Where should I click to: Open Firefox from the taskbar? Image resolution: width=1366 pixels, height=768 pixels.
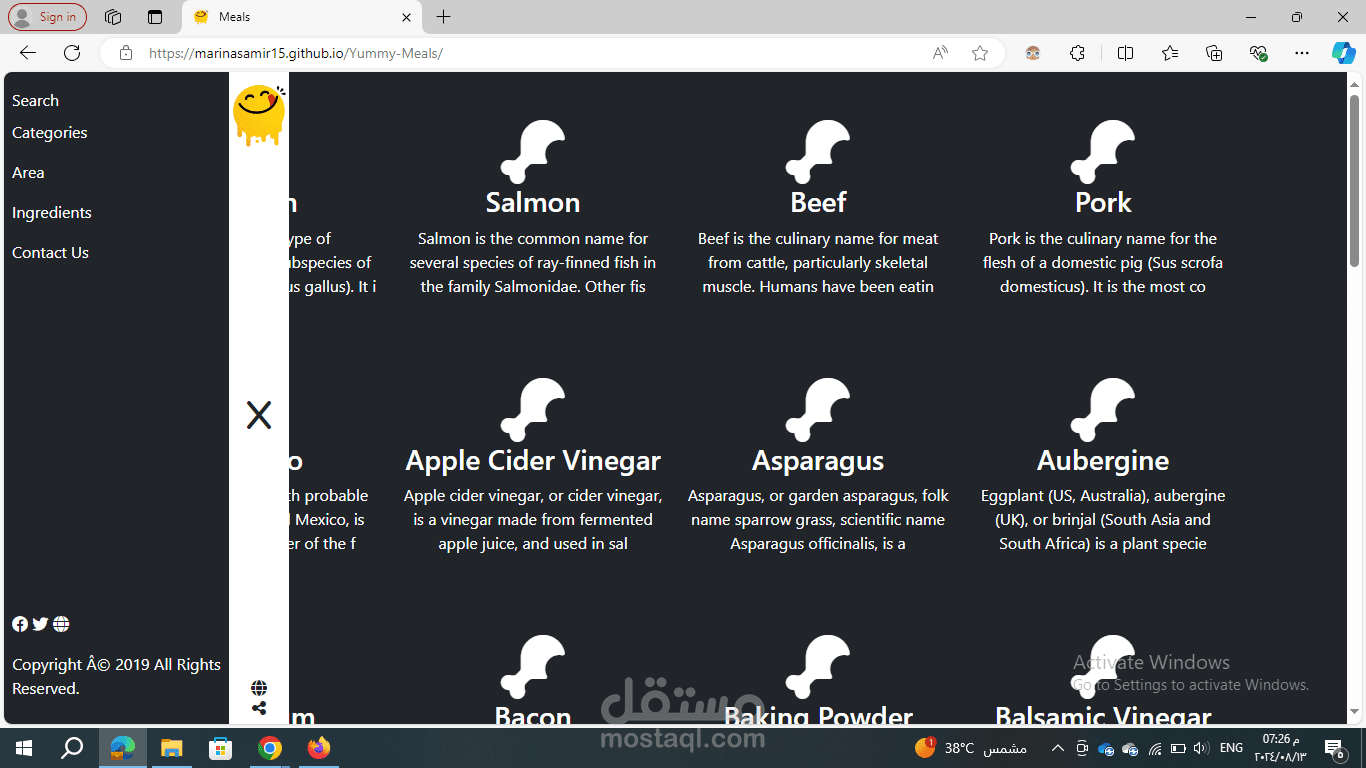pyautogui.click(x=319, y=748)
